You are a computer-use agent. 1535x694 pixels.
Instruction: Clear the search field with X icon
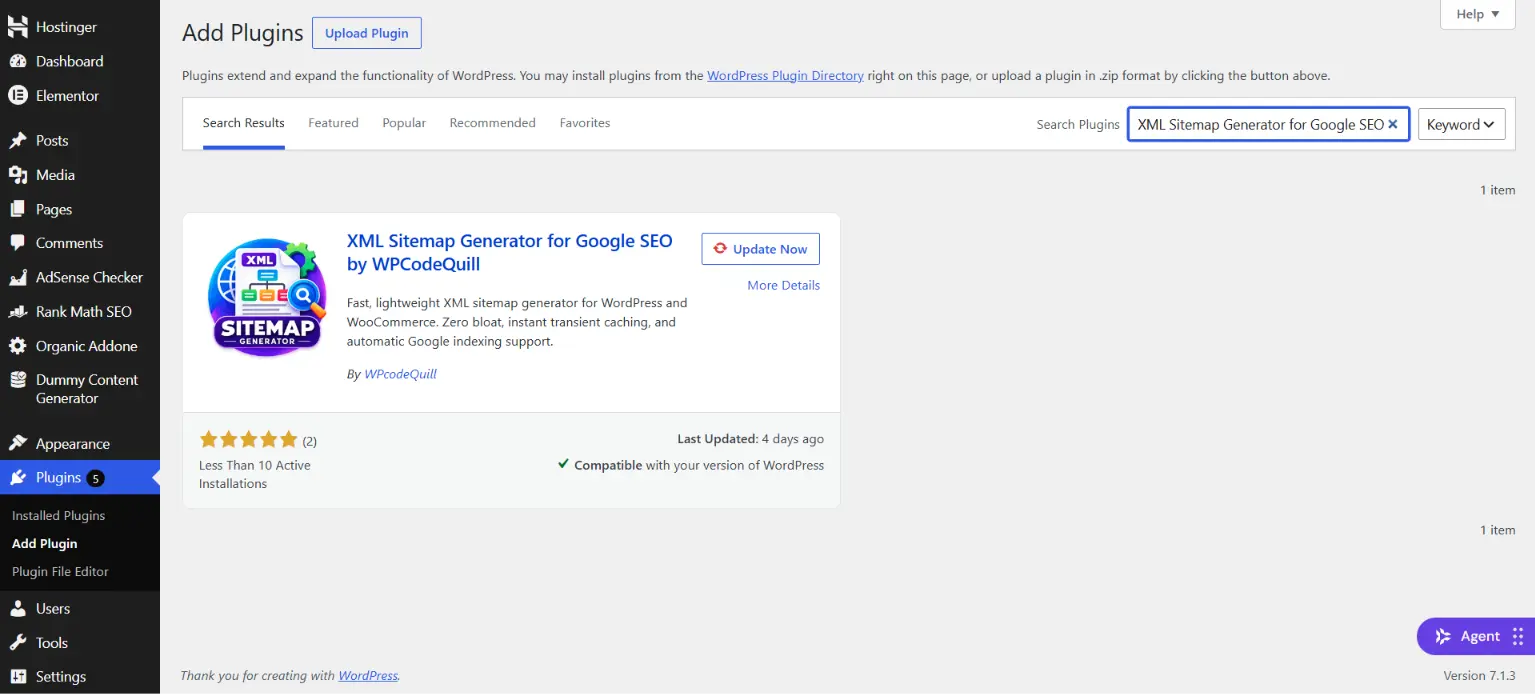pos(1392,125)
